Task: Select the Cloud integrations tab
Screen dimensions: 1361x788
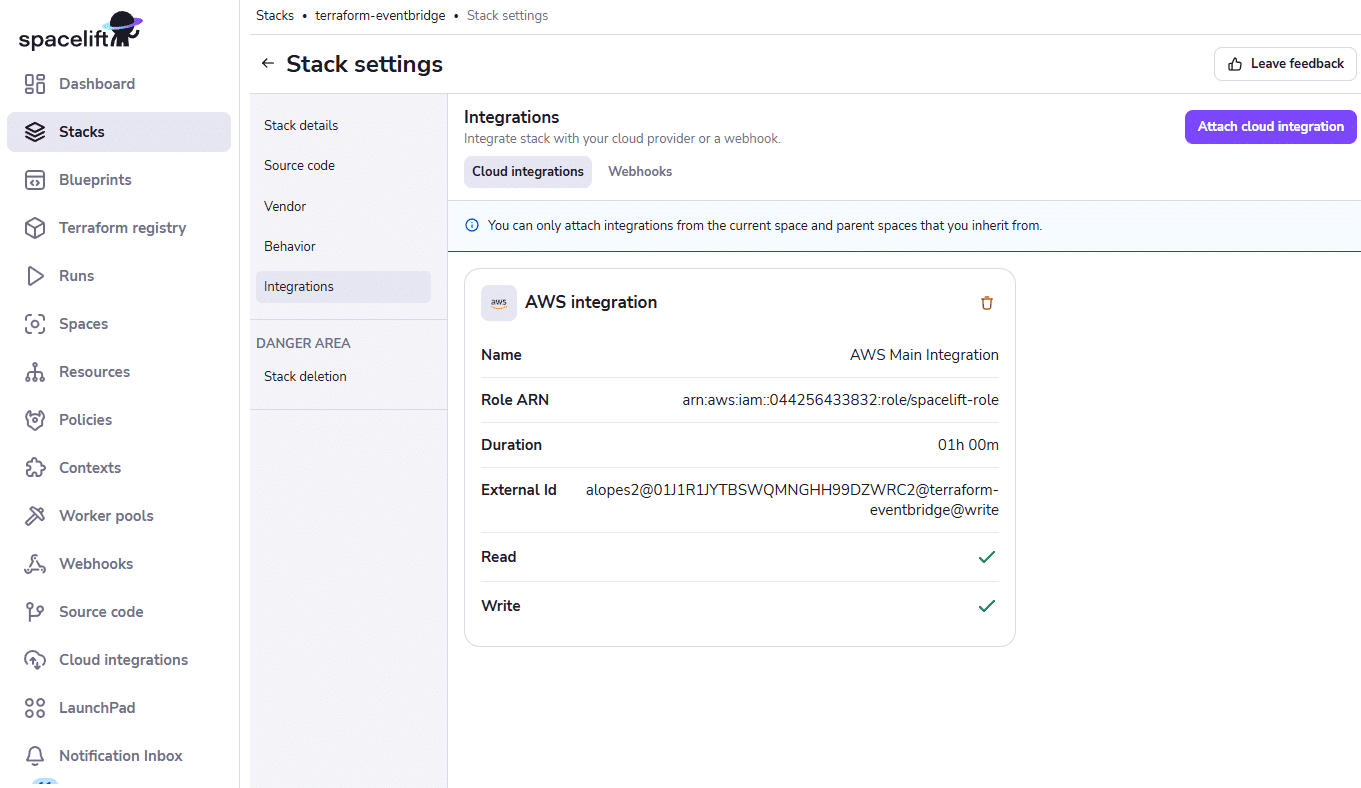Action: point(528,172)
